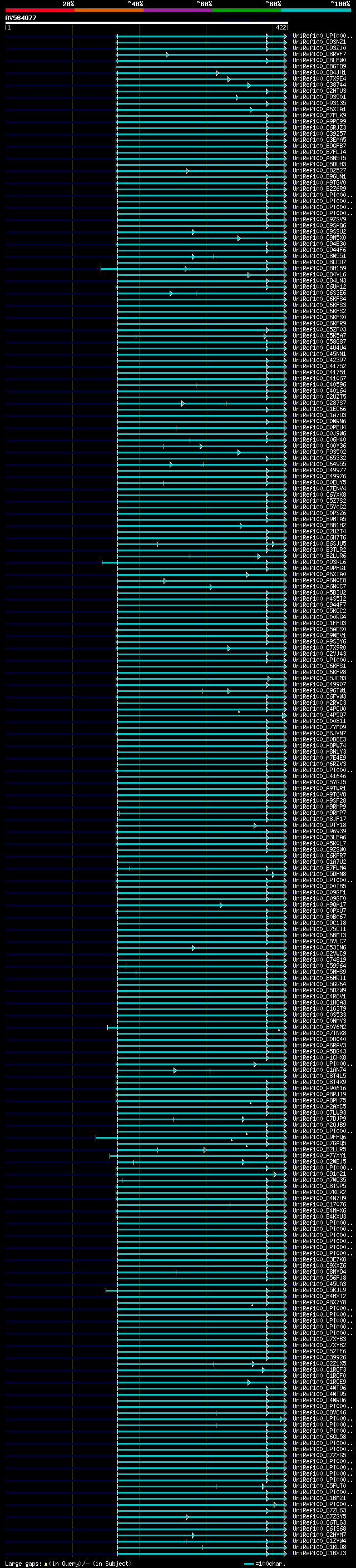Select hit label UniRef100_Q9SAQ6
This screenshot has height=1568, width=356.
click(319, 225)
